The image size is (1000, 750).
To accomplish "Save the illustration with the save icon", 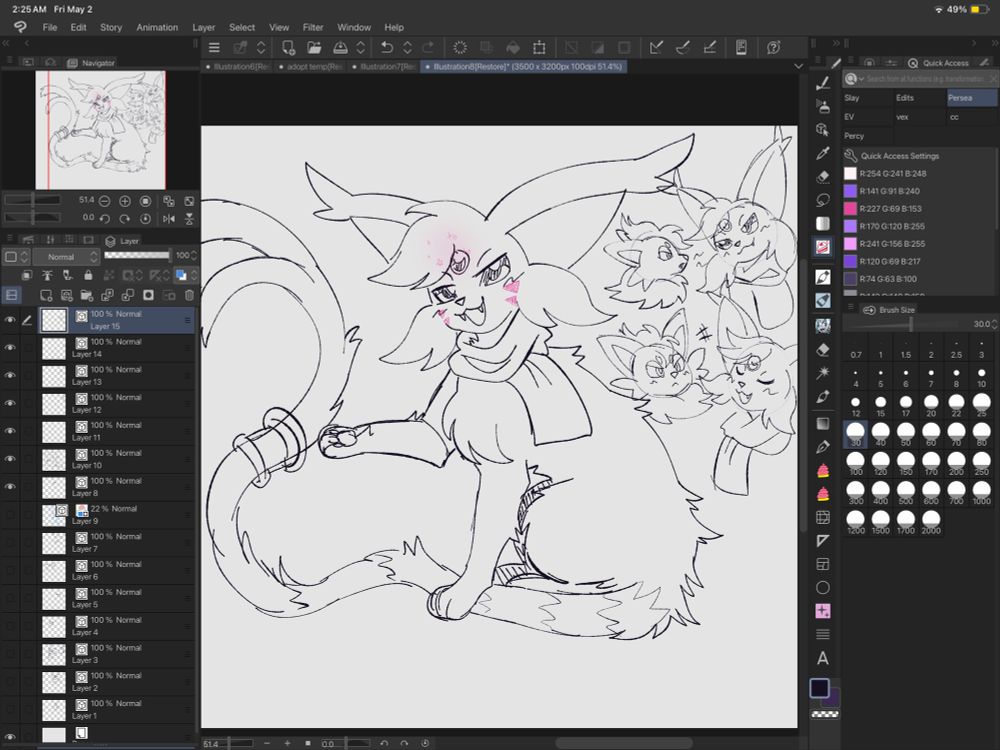I will [x=341, y=48].
